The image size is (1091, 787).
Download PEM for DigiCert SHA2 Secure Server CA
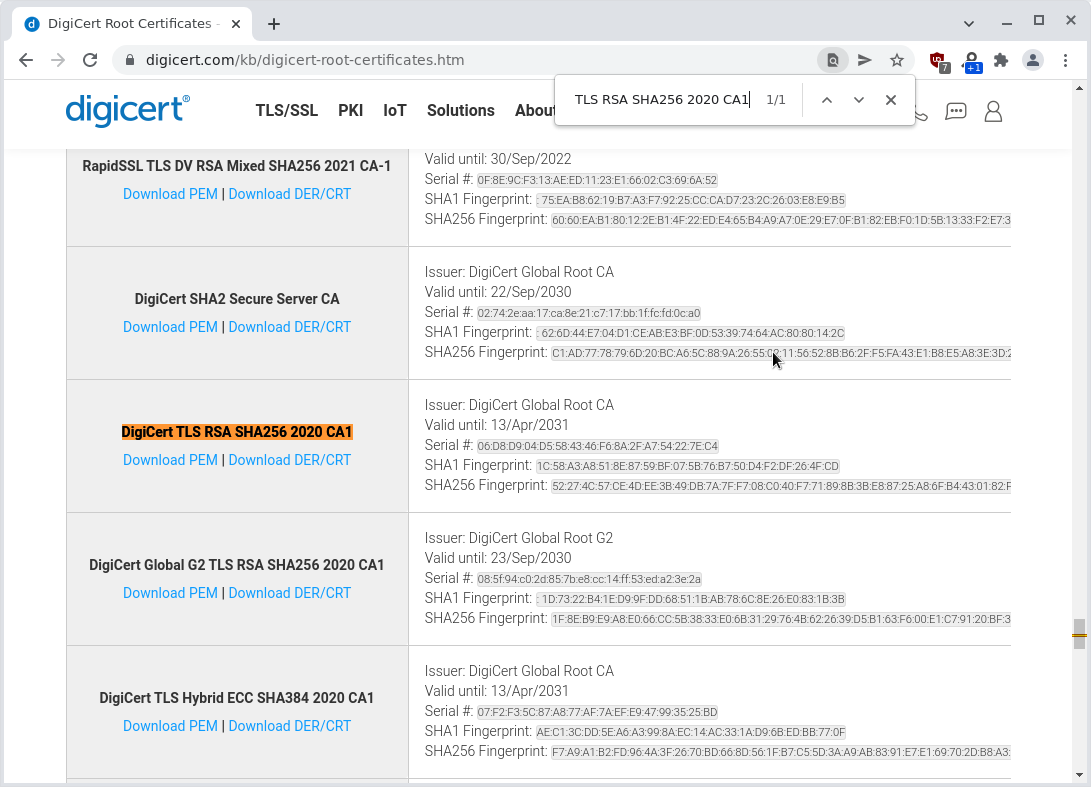[170, 327]
